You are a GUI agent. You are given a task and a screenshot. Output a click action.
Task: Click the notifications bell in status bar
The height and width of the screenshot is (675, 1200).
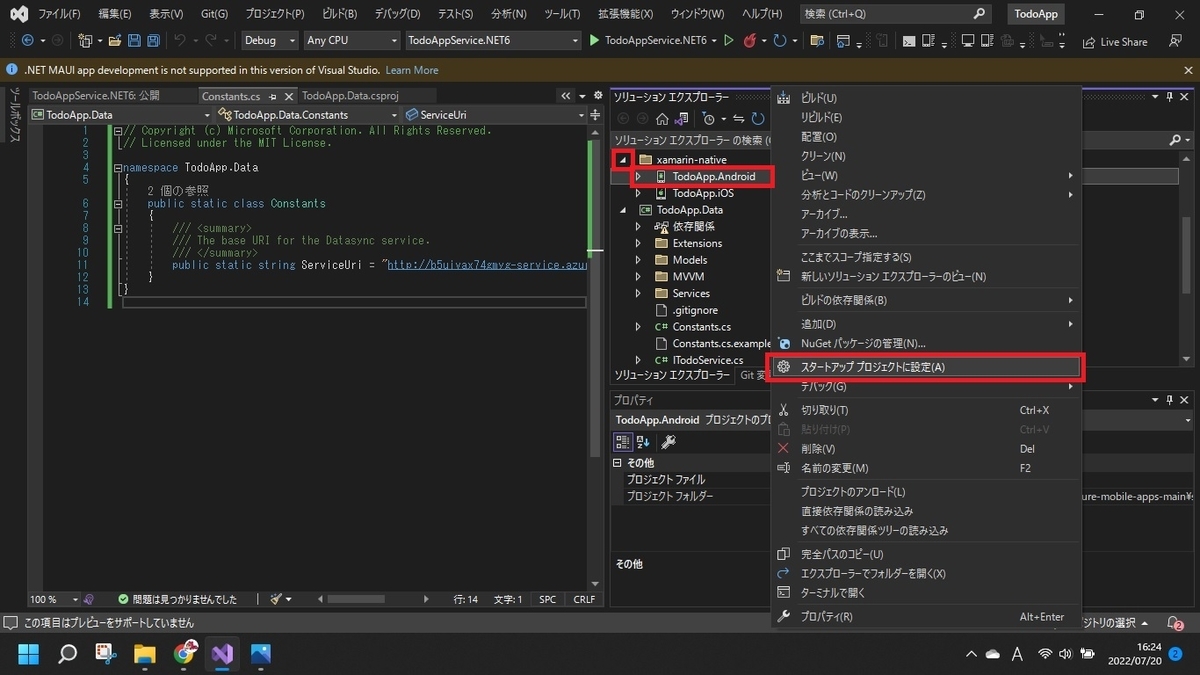point(1176,623)
